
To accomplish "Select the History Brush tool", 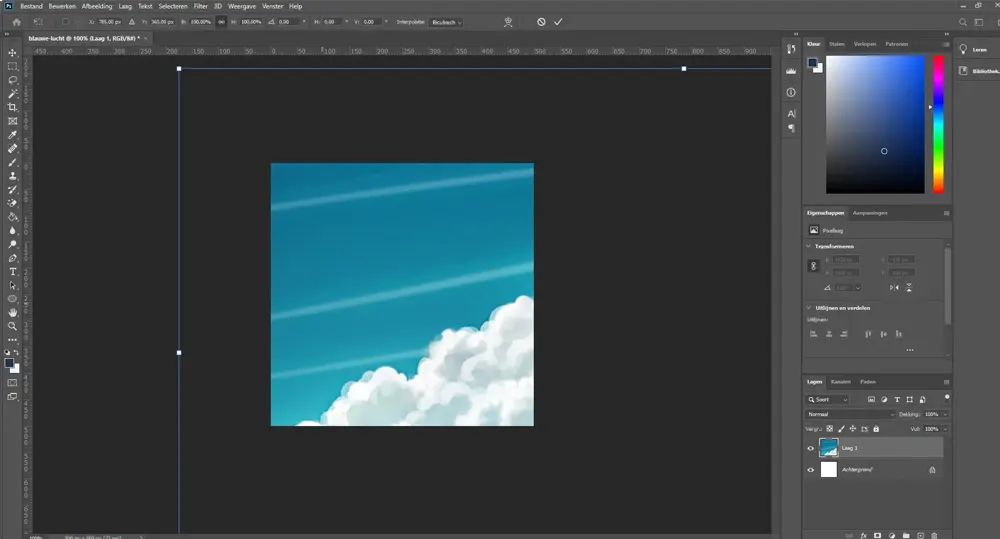I will click(12, 189).
